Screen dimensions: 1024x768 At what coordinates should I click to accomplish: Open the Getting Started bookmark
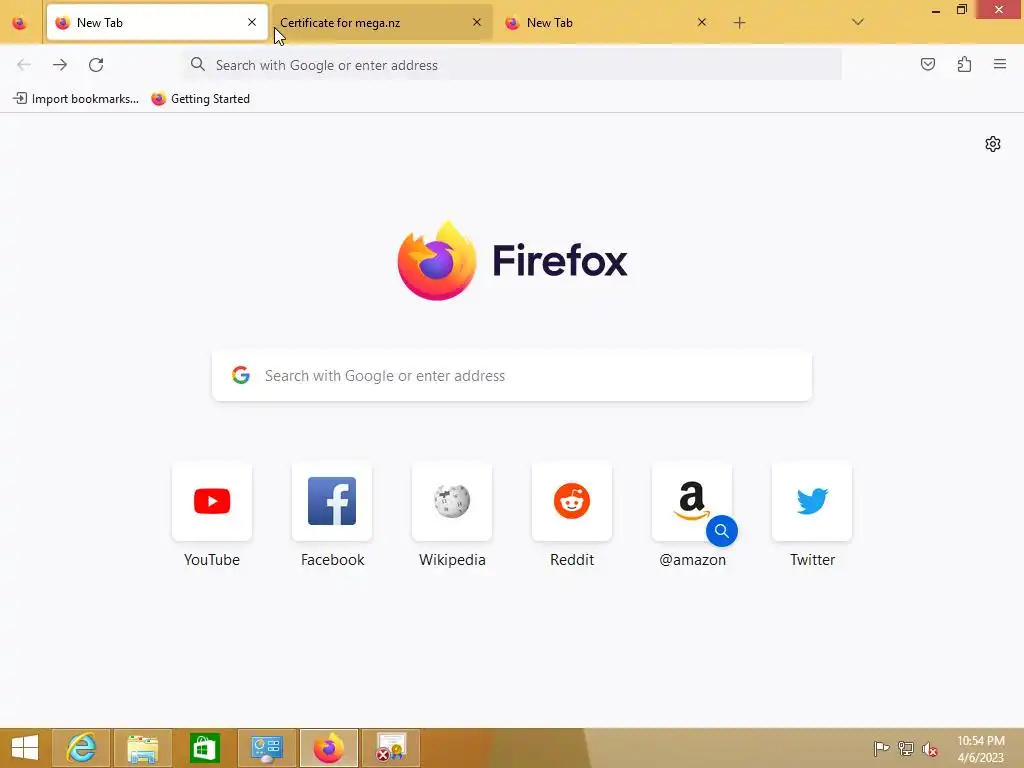click(200, 99)
